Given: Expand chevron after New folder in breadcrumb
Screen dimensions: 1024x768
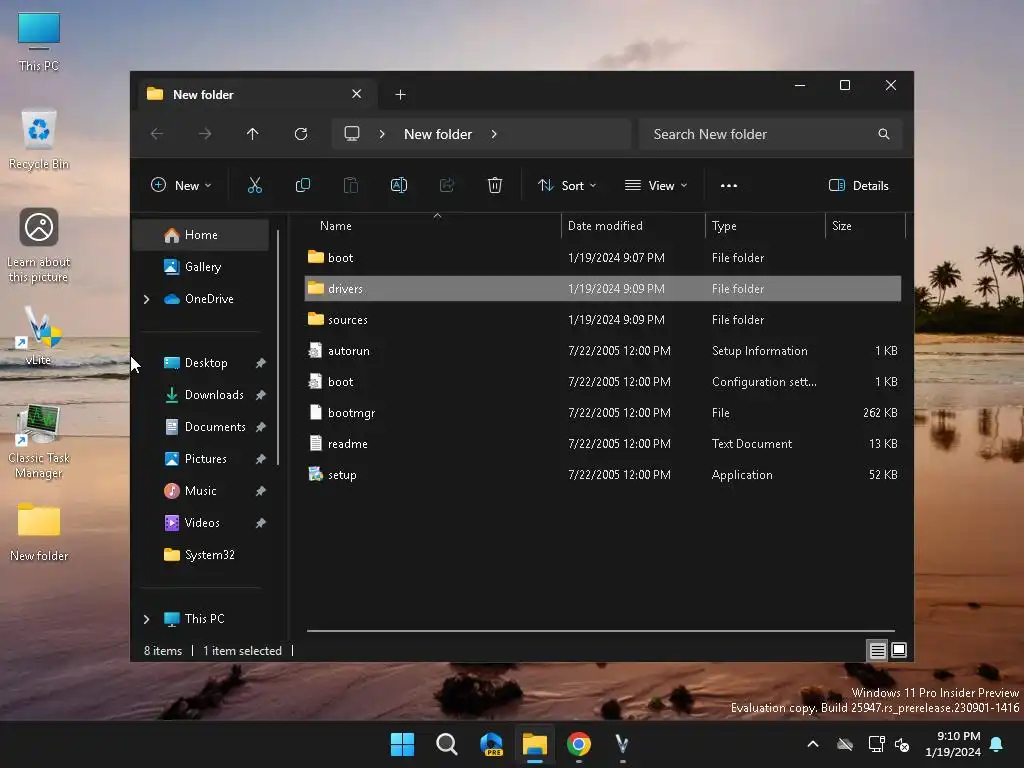Looking at the screenshot, I should [x=494, y=134].
